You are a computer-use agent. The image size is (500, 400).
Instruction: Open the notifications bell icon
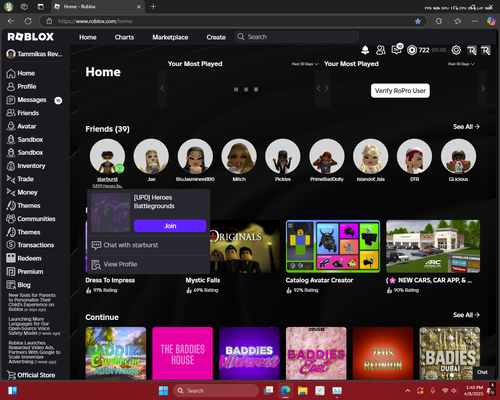click(365, 50)
